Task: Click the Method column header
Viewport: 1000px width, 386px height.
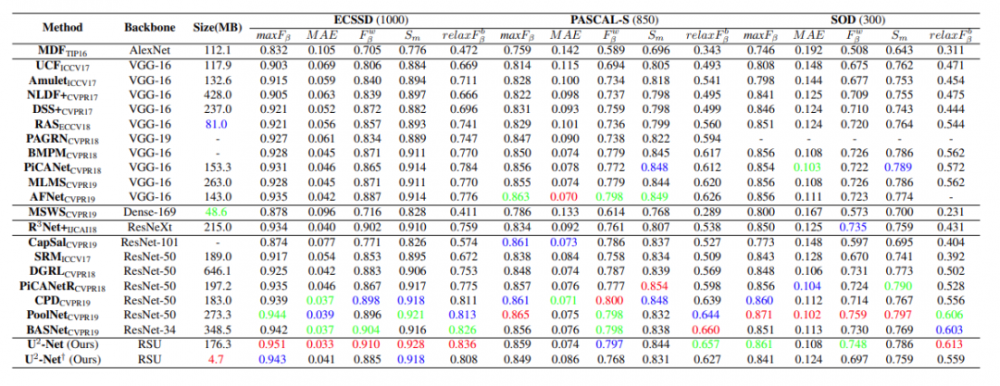Action: (62, 28)
